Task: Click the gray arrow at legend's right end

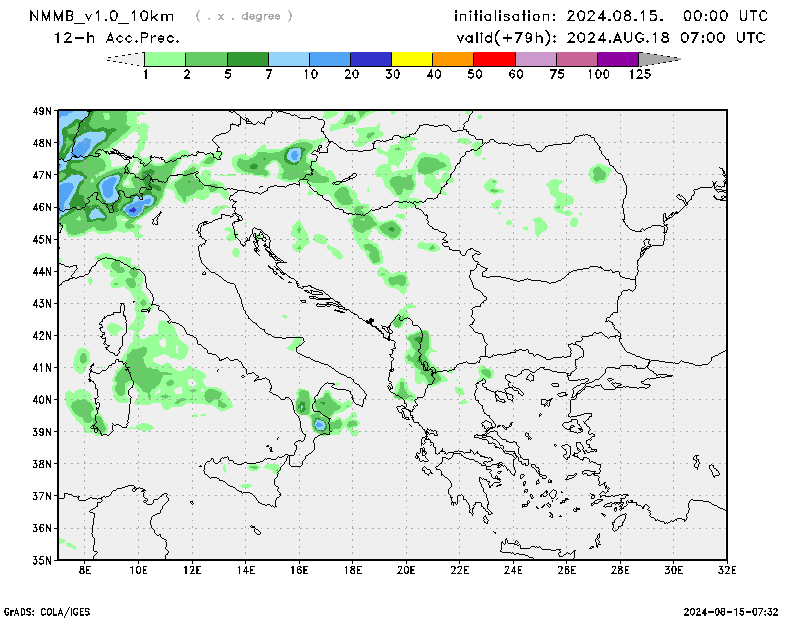Action: point(659,59)
